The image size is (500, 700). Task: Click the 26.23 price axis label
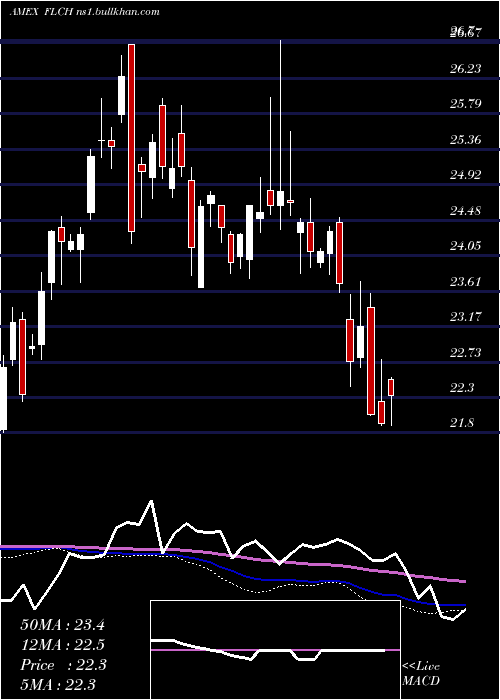coord(466,68)
